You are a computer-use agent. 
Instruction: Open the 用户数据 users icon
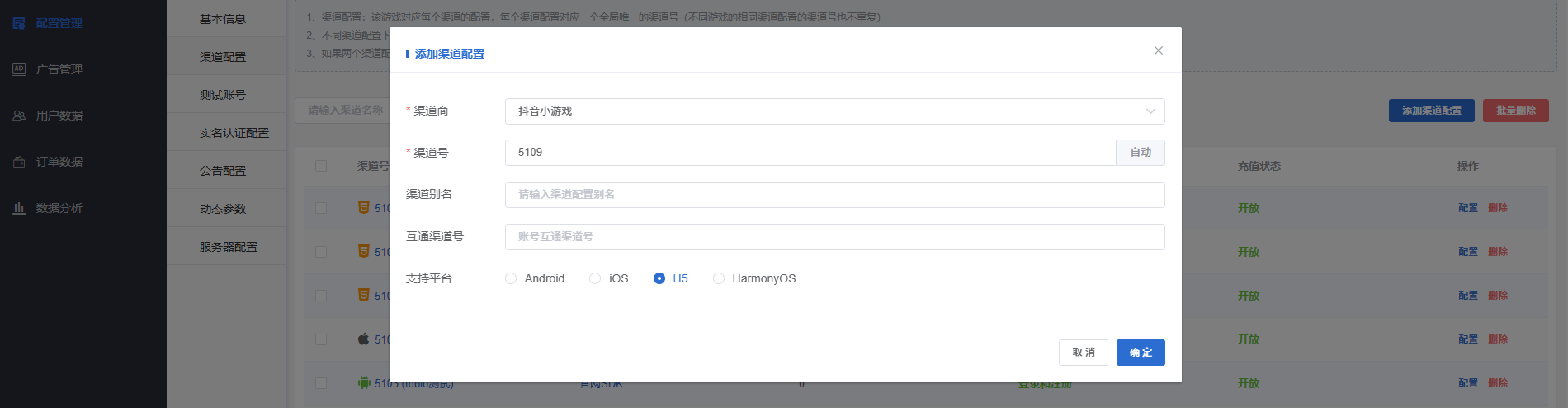tap(19, 116)
